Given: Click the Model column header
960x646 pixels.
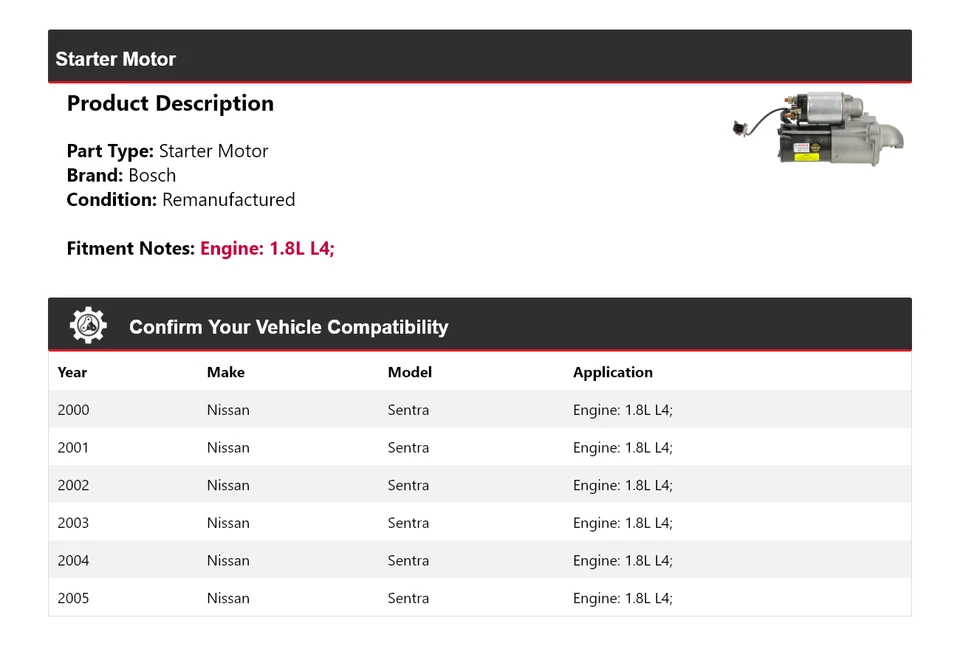Looking at the screenshot, I should point(410,372).
